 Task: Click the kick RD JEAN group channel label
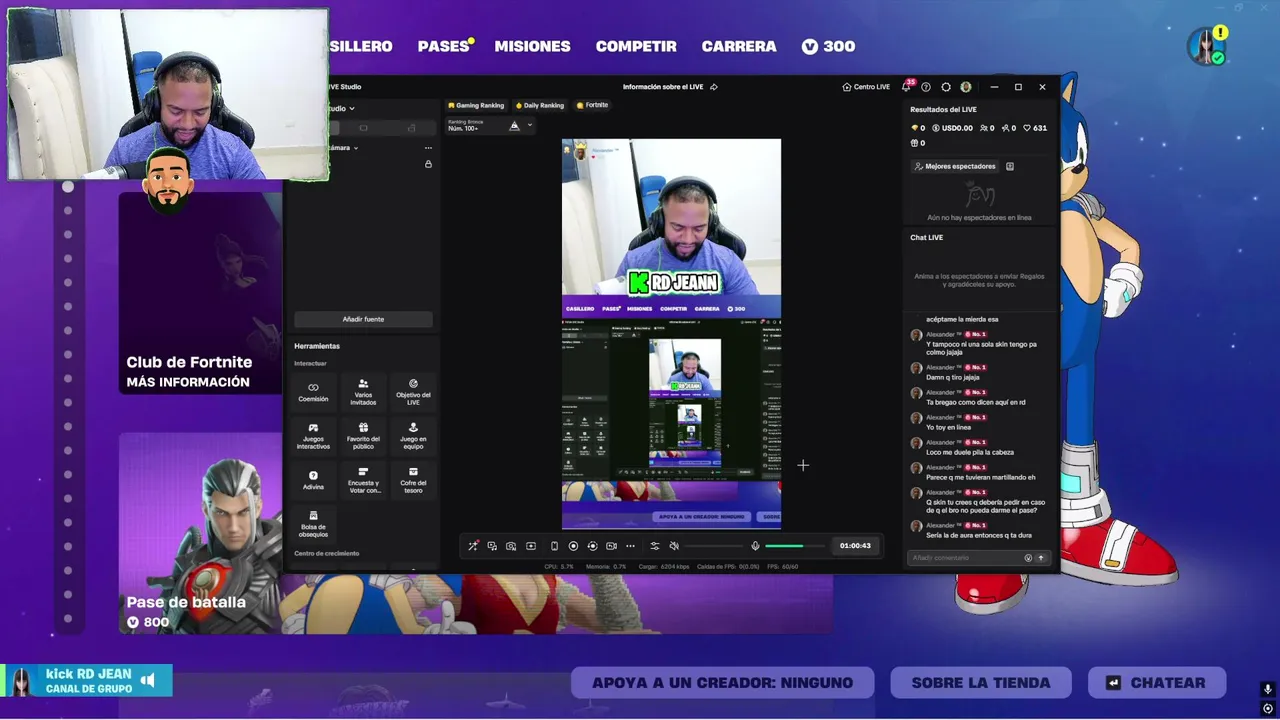click(x=88, y=680)
